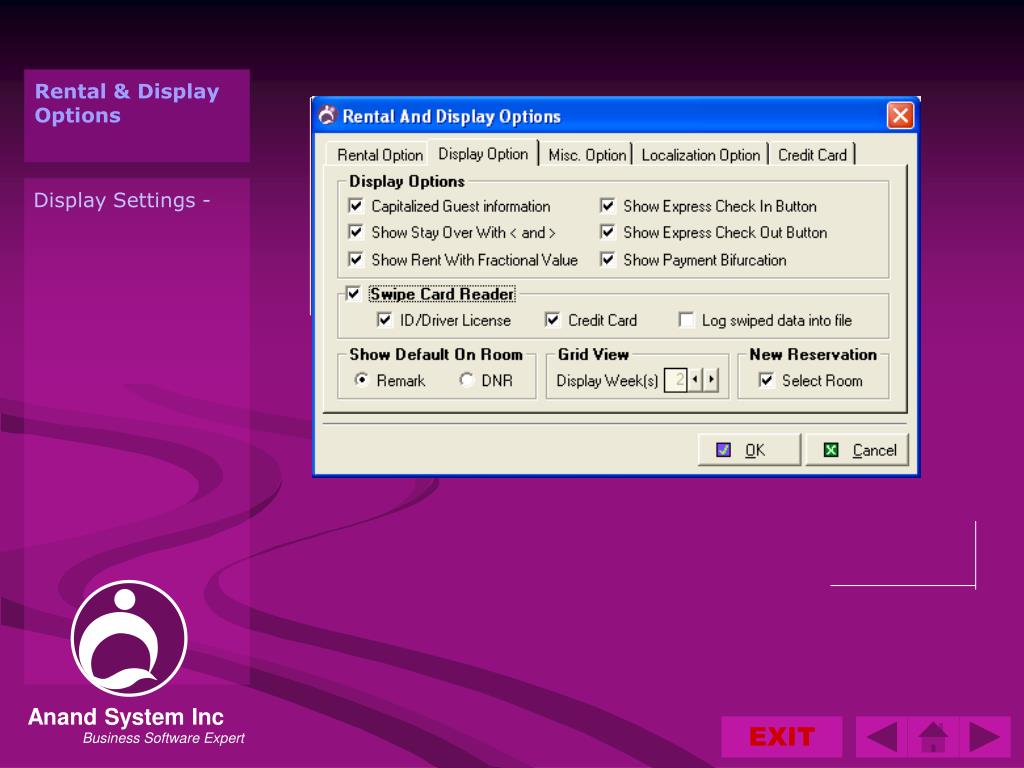Click the Display Week(s) number field
1024x768 pixels.
pos(676,380)
